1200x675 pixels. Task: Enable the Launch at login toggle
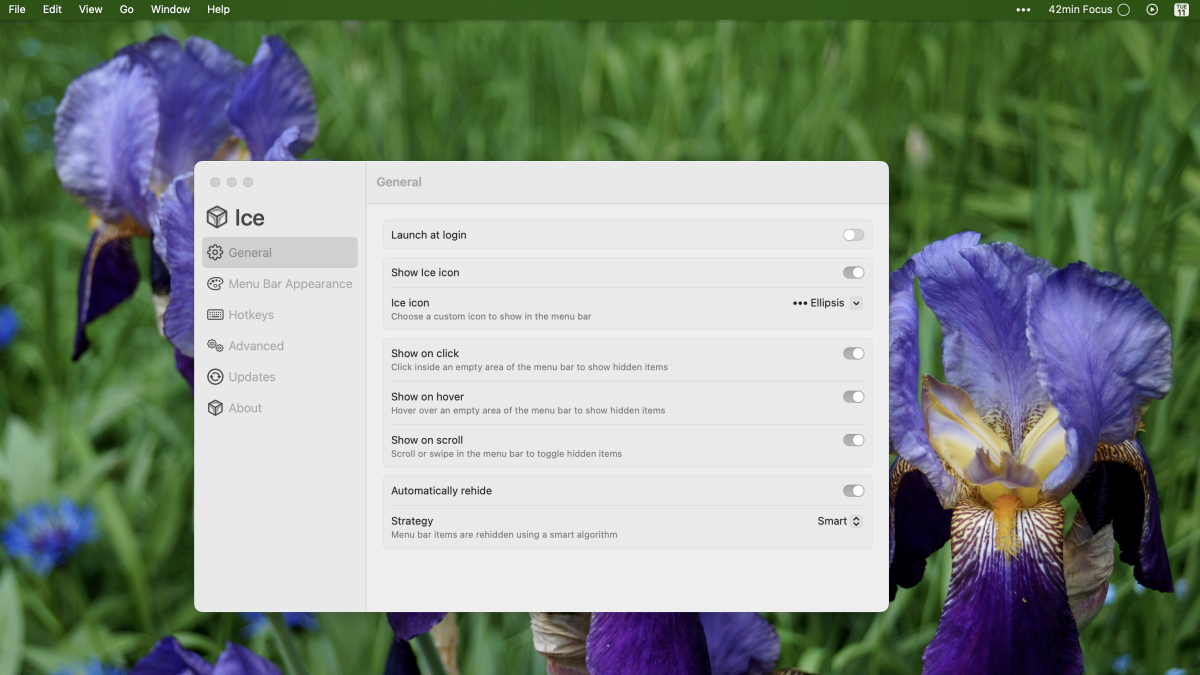click(x=853, y=235)
